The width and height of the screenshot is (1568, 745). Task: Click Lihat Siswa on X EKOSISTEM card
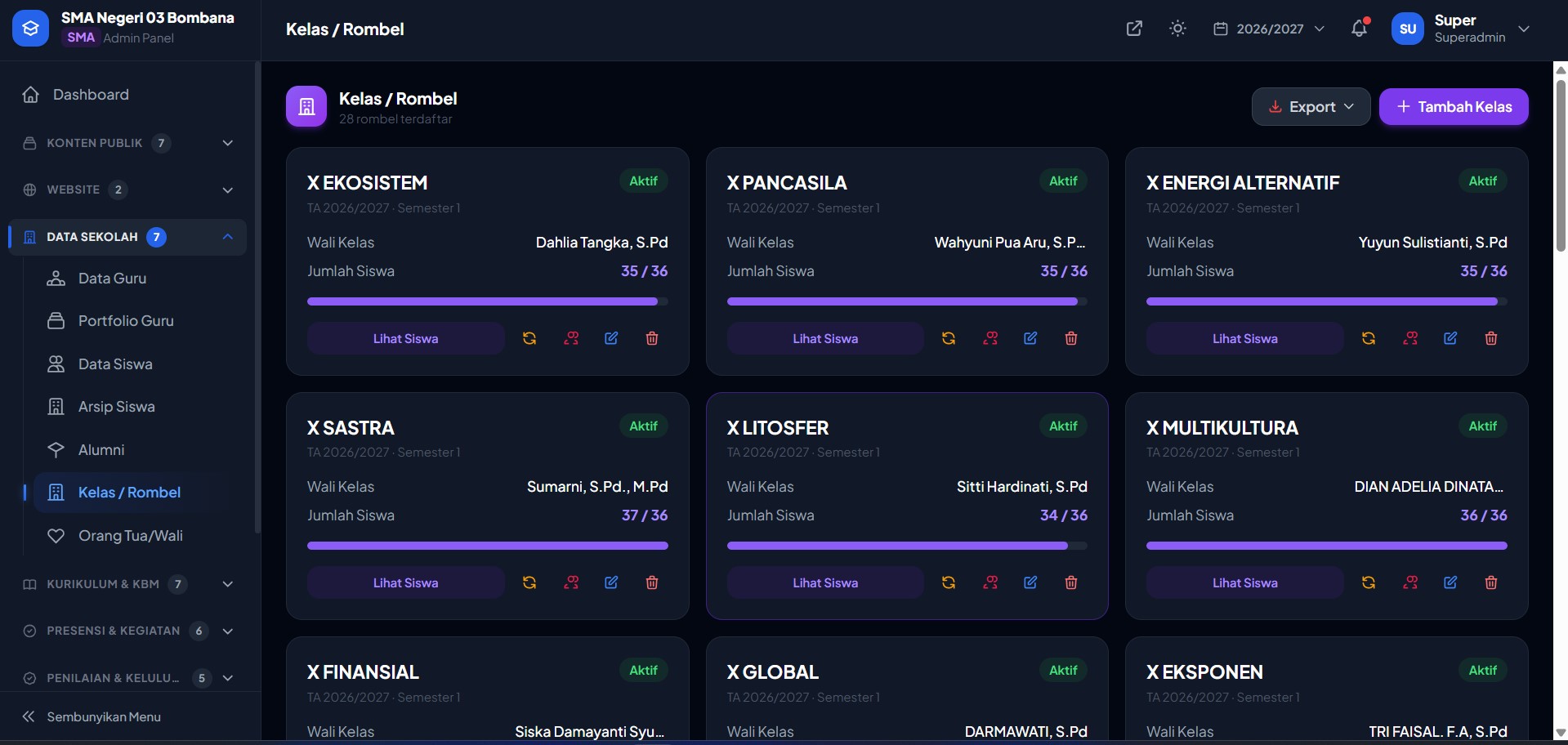pos(405,338)
